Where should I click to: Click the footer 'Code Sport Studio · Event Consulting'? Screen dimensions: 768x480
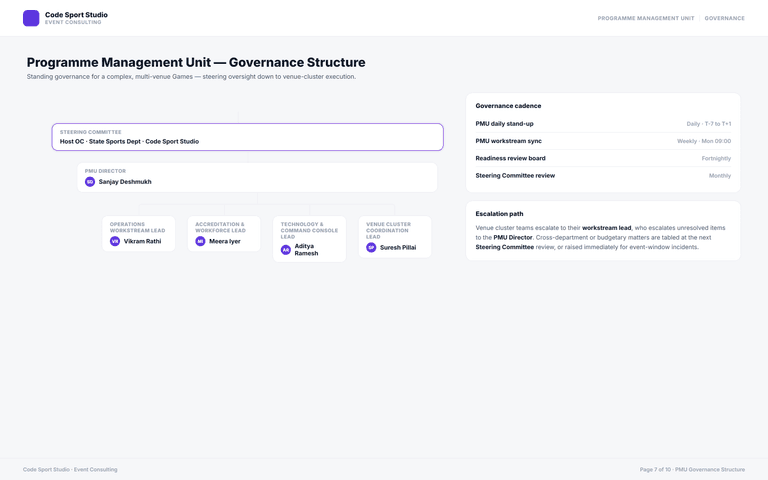point(70,469)
